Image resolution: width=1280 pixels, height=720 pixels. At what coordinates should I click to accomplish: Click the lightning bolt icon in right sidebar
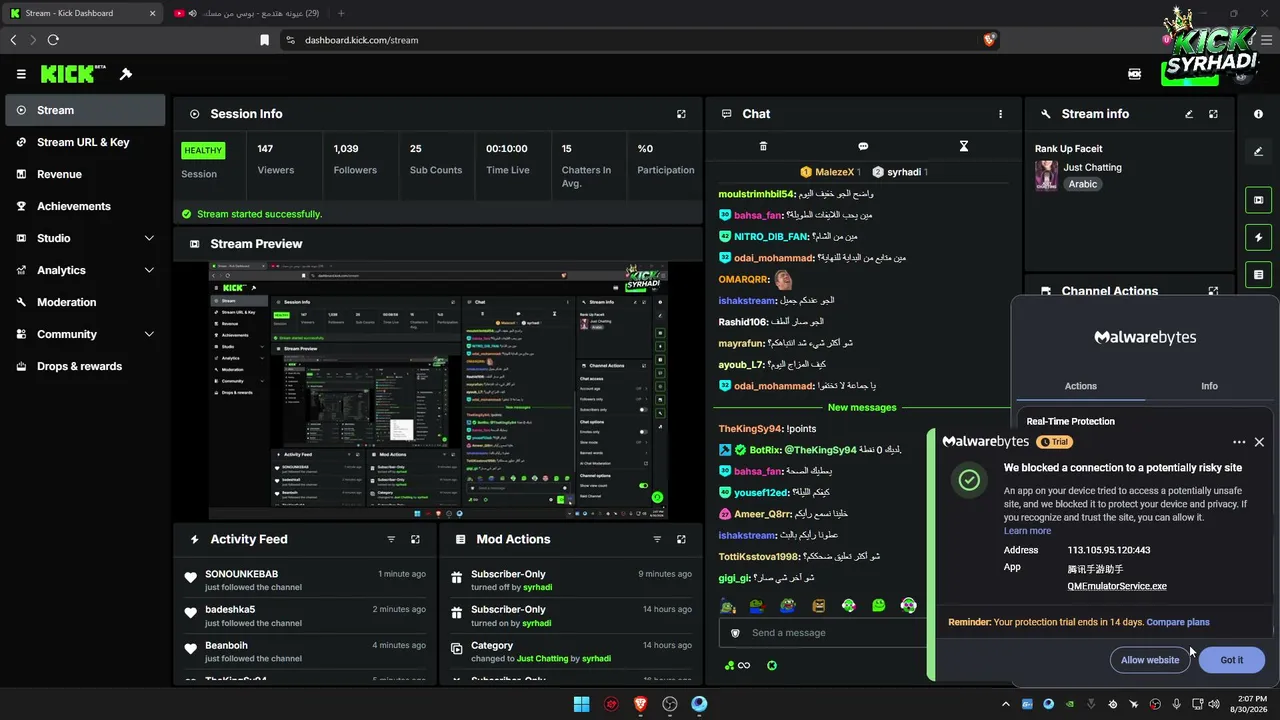[x=1258, y=237]
